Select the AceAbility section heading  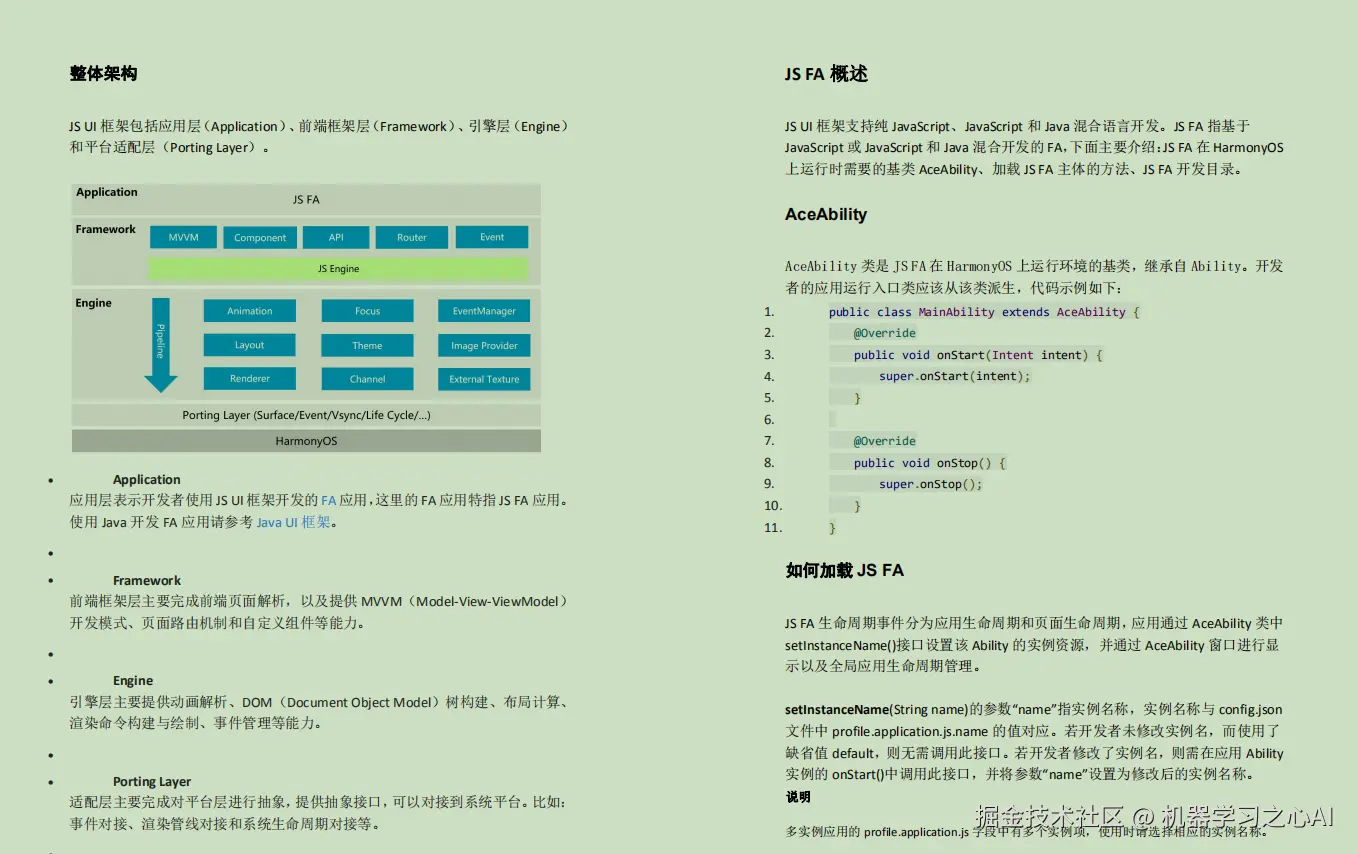coord(826,214)
